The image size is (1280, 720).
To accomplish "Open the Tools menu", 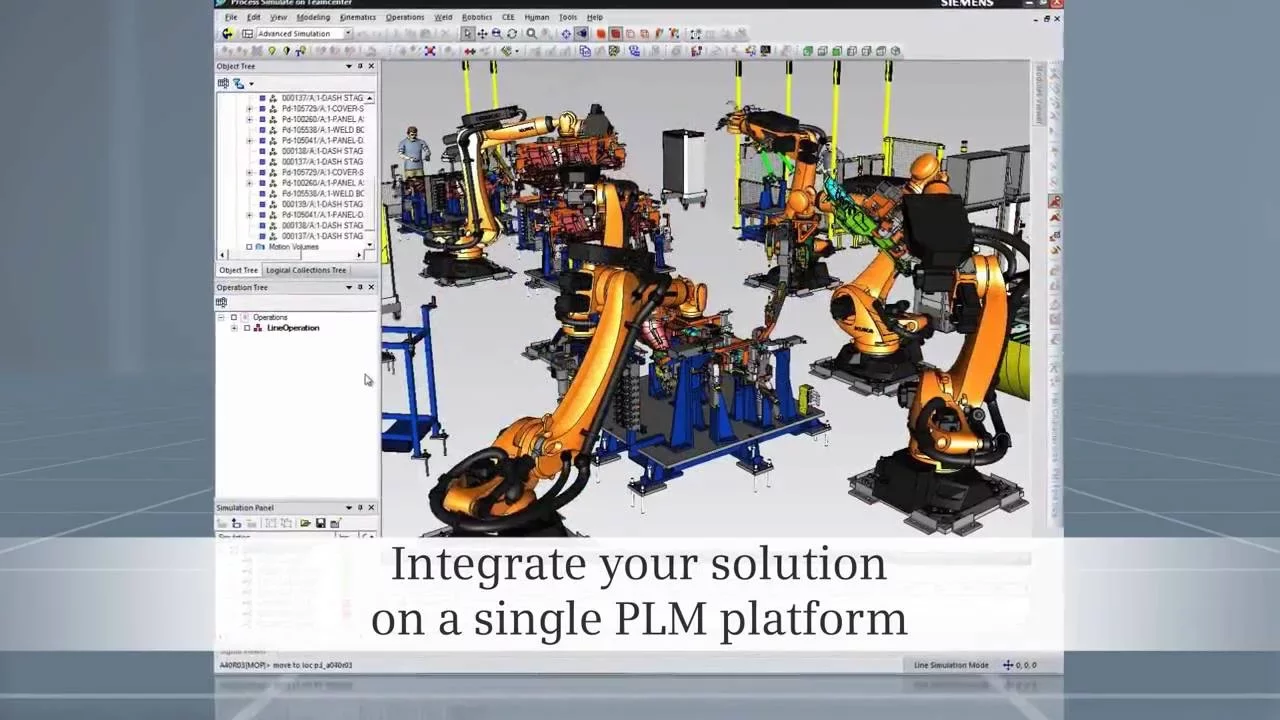I will pos(568,17).
